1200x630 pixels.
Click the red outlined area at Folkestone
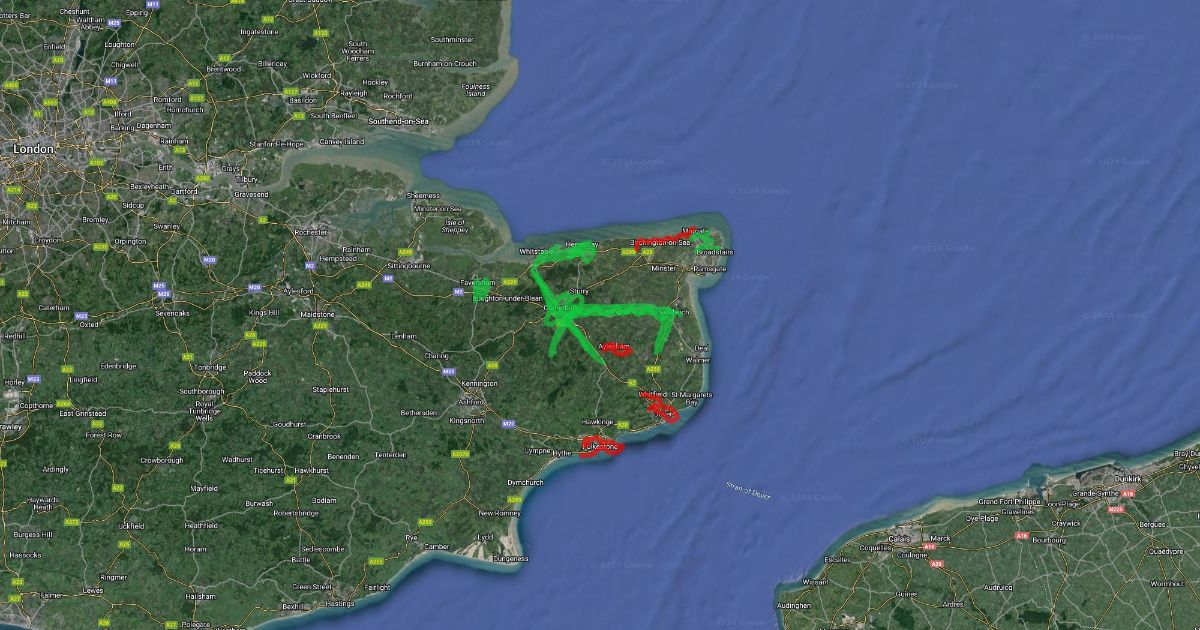[601, 446]
